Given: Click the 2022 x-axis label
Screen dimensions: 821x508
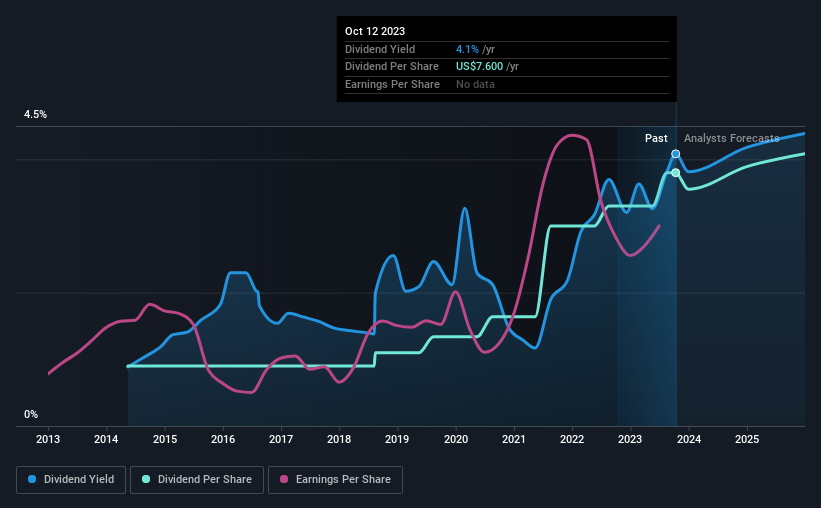Looking at the screenshot, I should (x=572, y=439).
